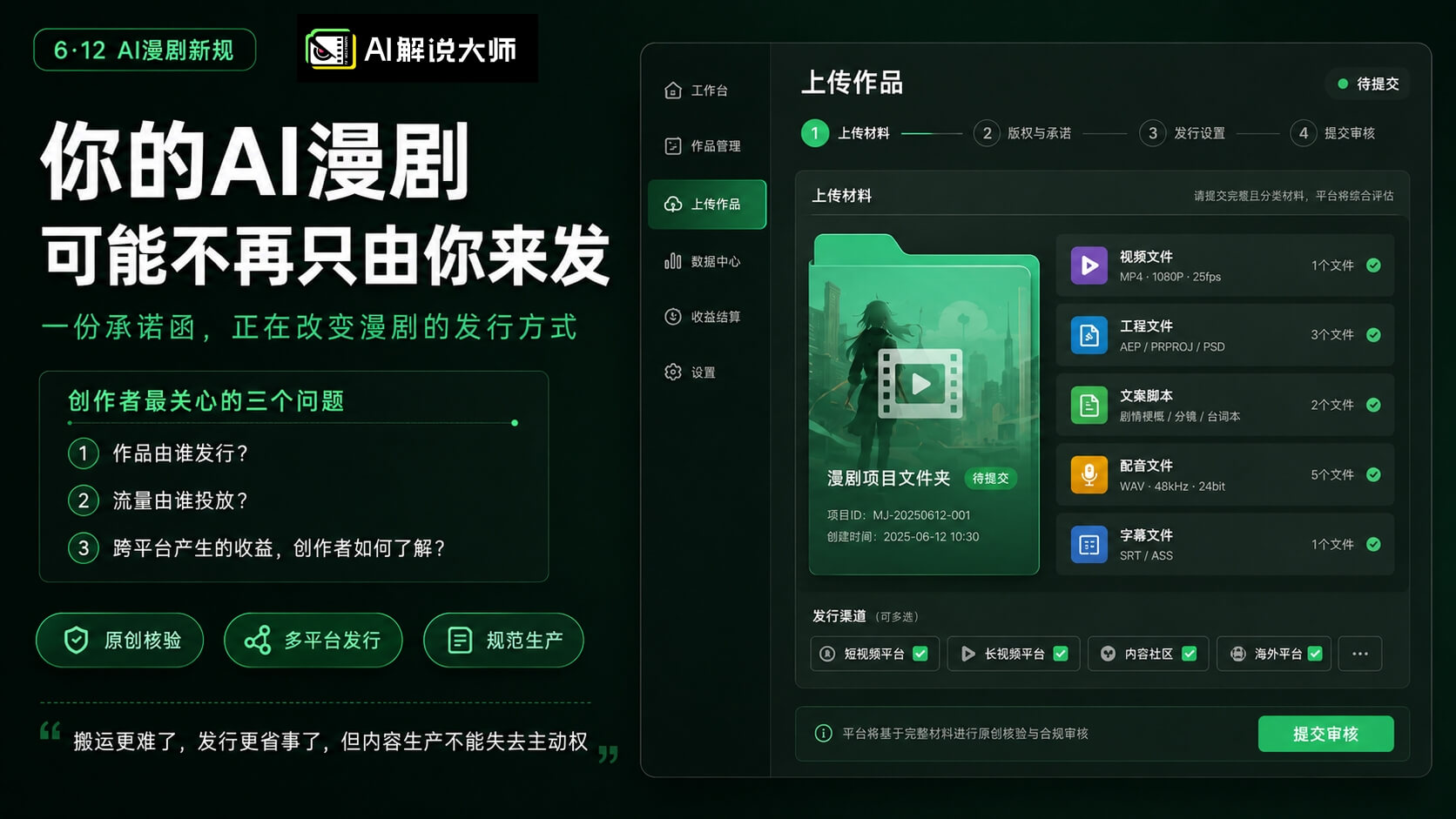
Task: Click question 2 流量由谁投放？
Action: point(179,500)
